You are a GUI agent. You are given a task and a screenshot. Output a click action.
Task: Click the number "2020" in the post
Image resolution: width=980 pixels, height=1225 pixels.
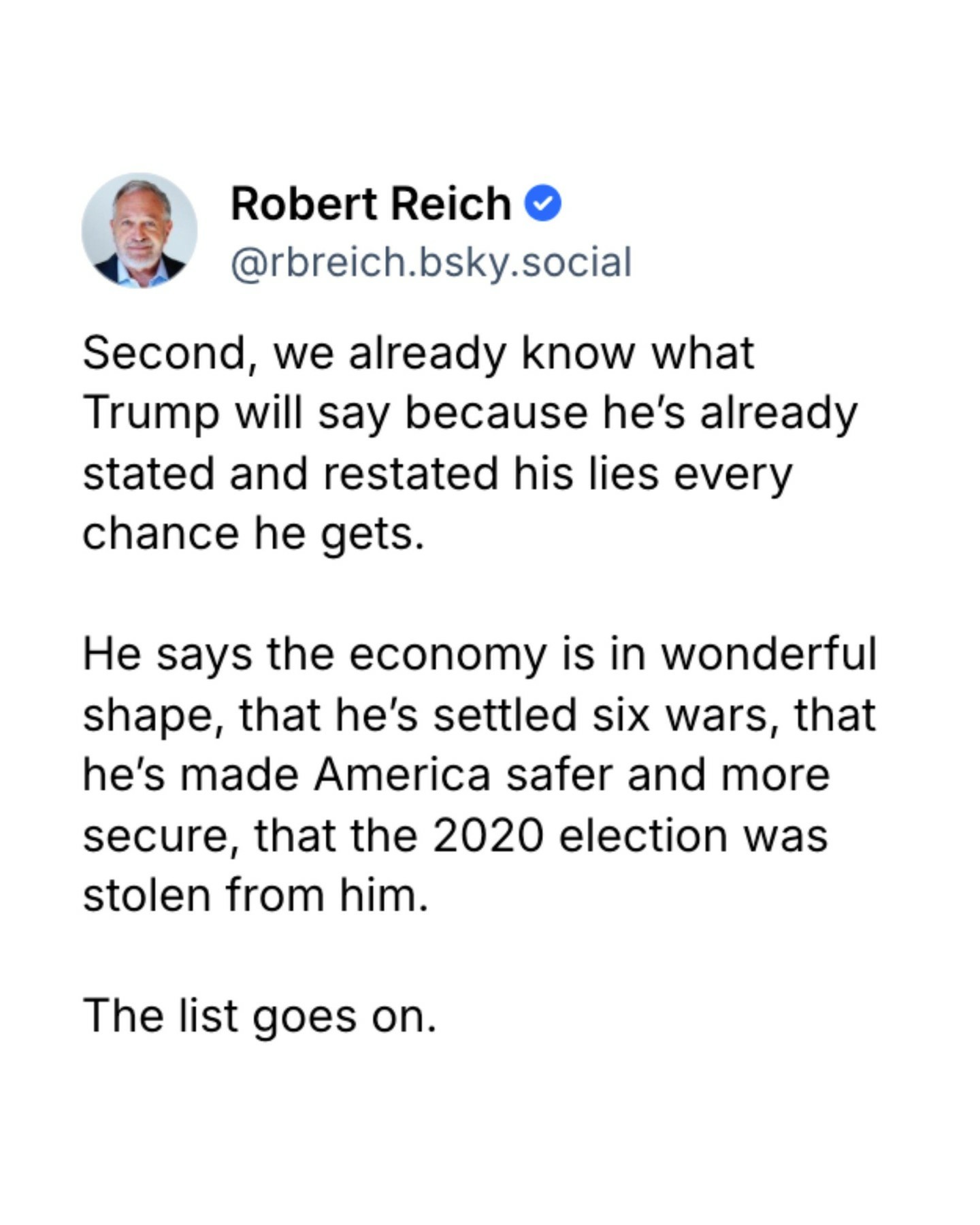click(x=487, y=835)
